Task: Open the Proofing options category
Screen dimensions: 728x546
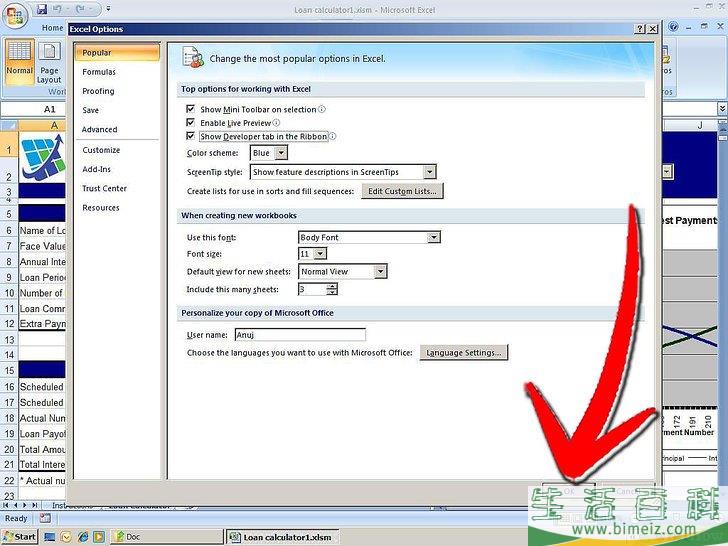Action: coord(117,91)
